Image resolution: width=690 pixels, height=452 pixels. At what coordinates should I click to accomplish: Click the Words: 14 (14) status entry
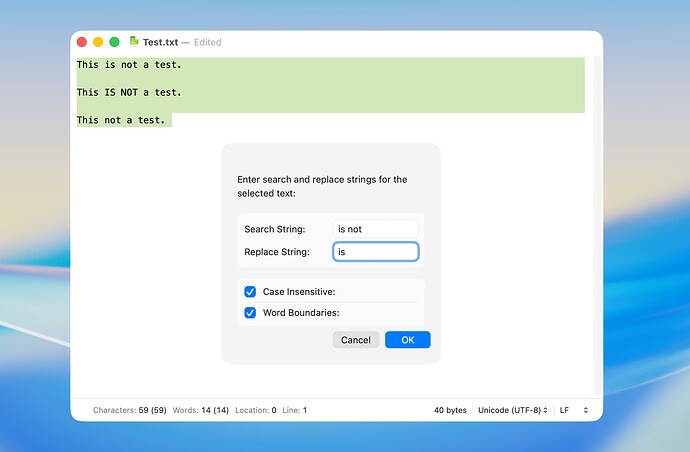[201, 410]
